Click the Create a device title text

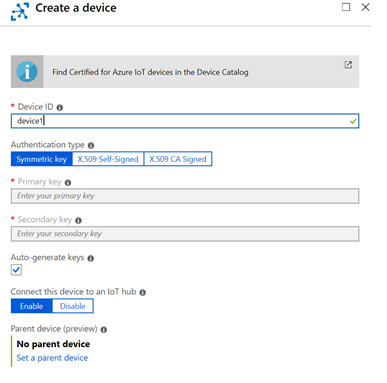(76, 8)
